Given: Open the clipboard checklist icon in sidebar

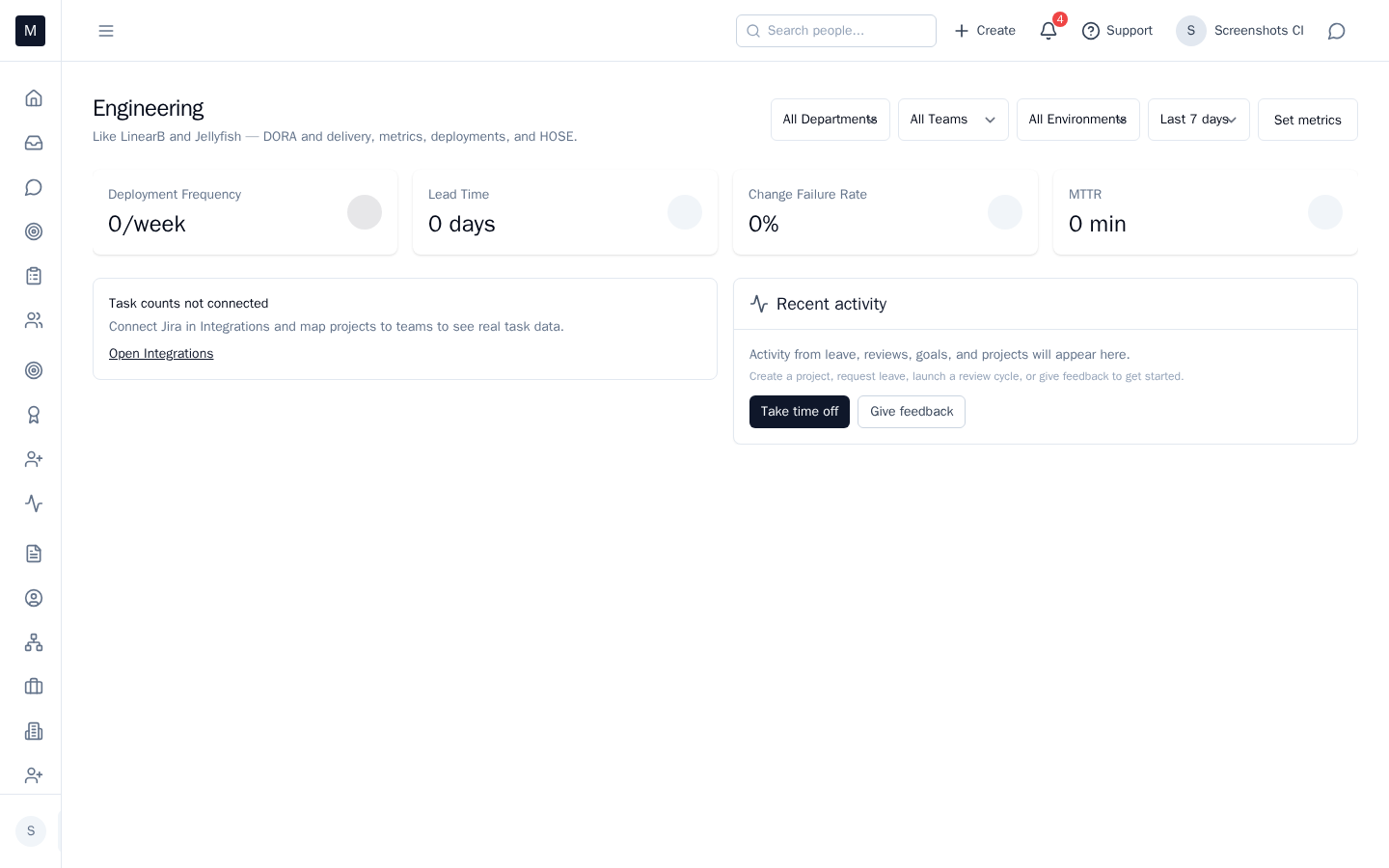Looking at the screenshot, I should [34, 276].
